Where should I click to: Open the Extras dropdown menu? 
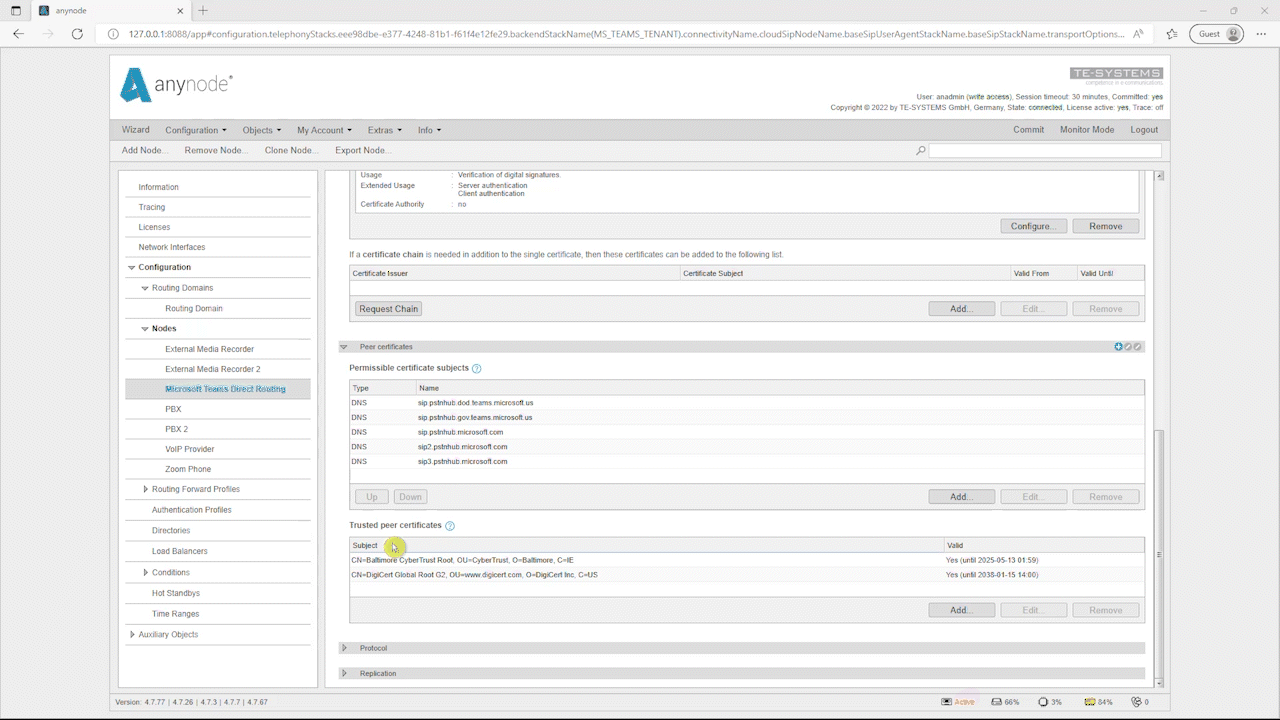tap(384, 130)
